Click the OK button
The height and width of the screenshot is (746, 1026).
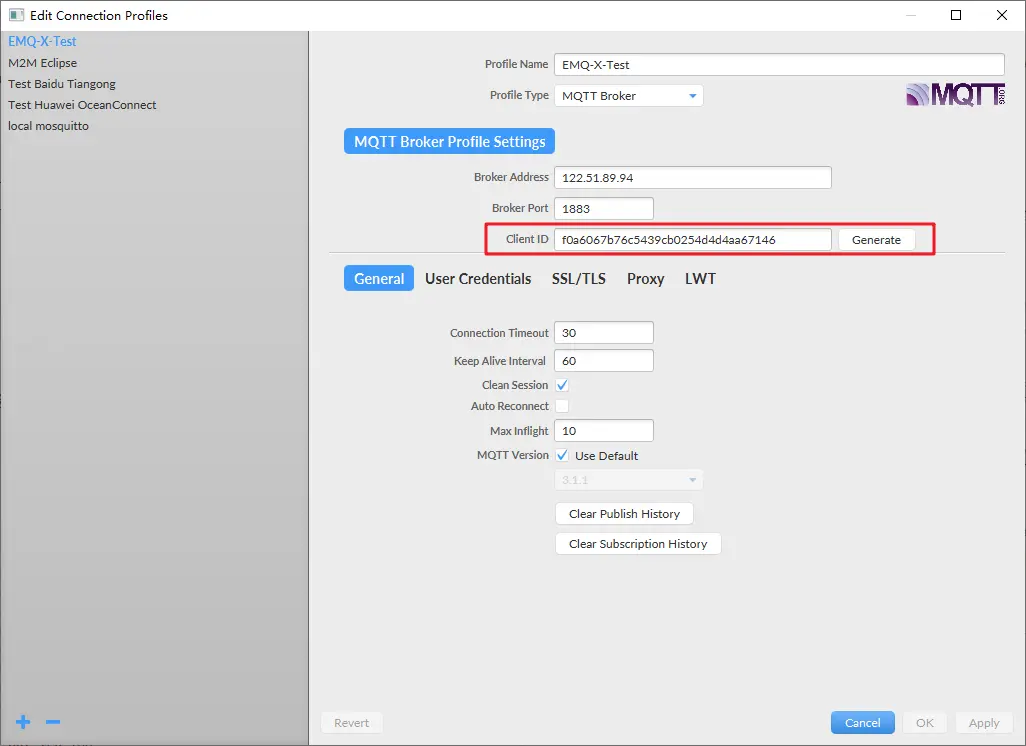925,722
